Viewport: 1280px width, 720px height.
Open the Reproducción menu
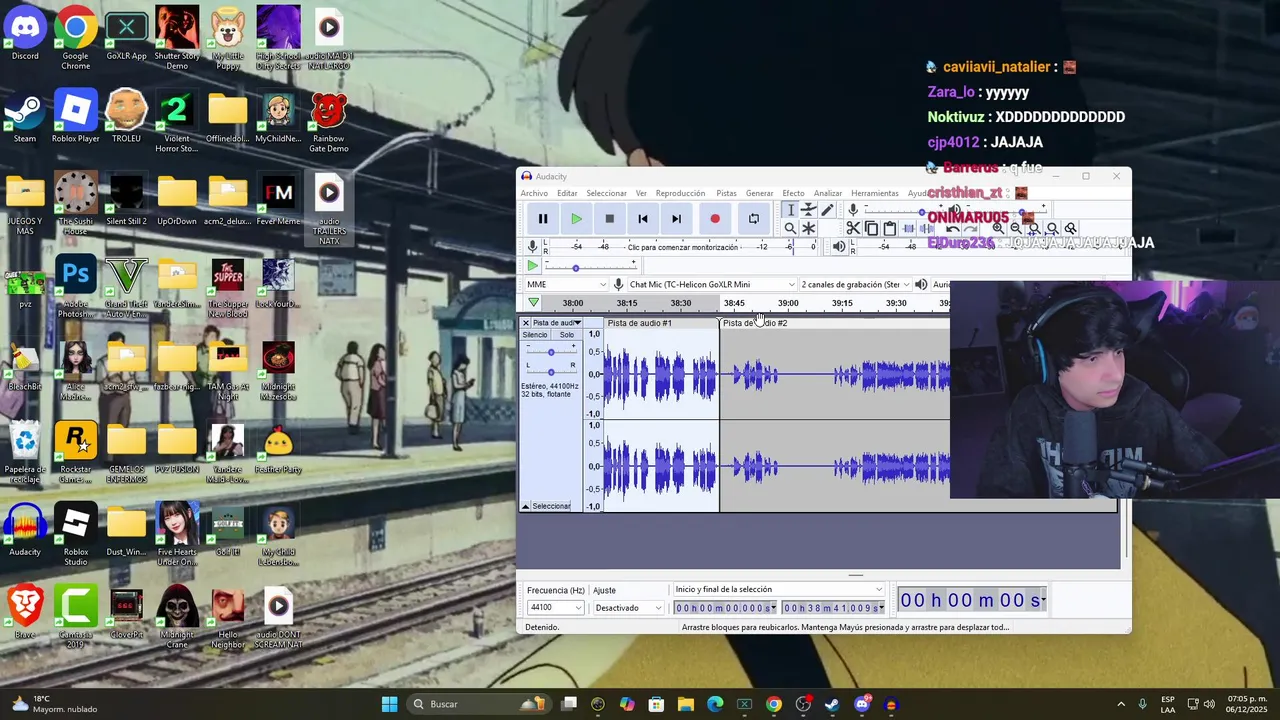[x=680, y=193]
